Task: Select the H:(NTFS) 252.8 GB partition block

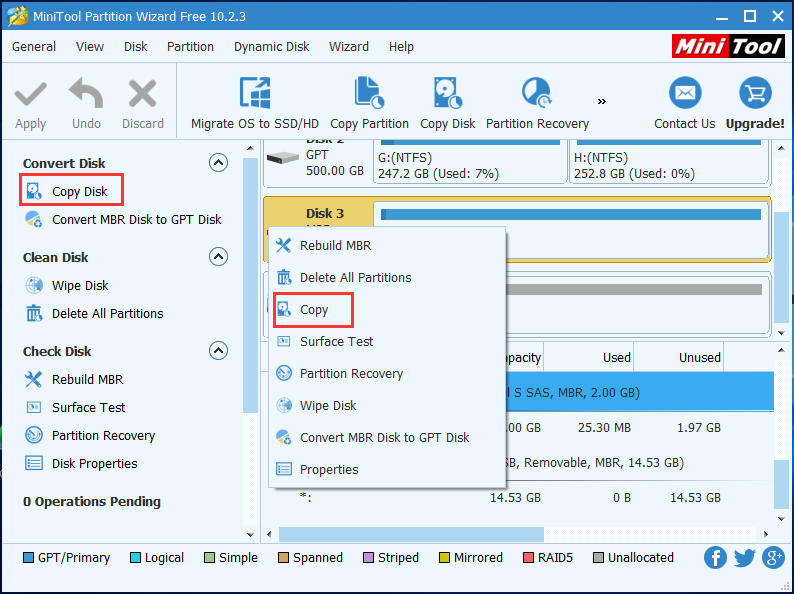Action: 669,162
